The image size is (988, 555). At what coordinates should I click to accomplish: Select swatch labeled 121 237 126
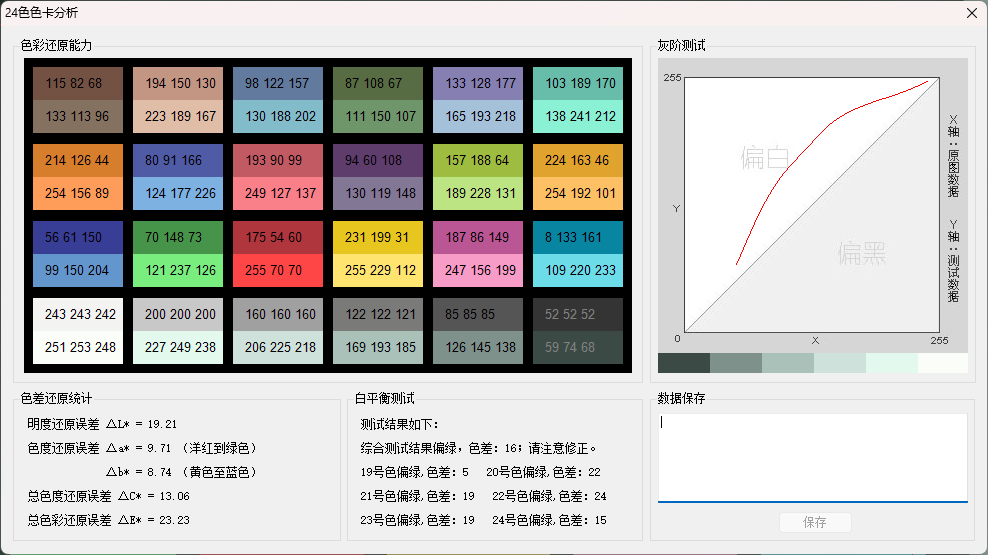[178, 270]
